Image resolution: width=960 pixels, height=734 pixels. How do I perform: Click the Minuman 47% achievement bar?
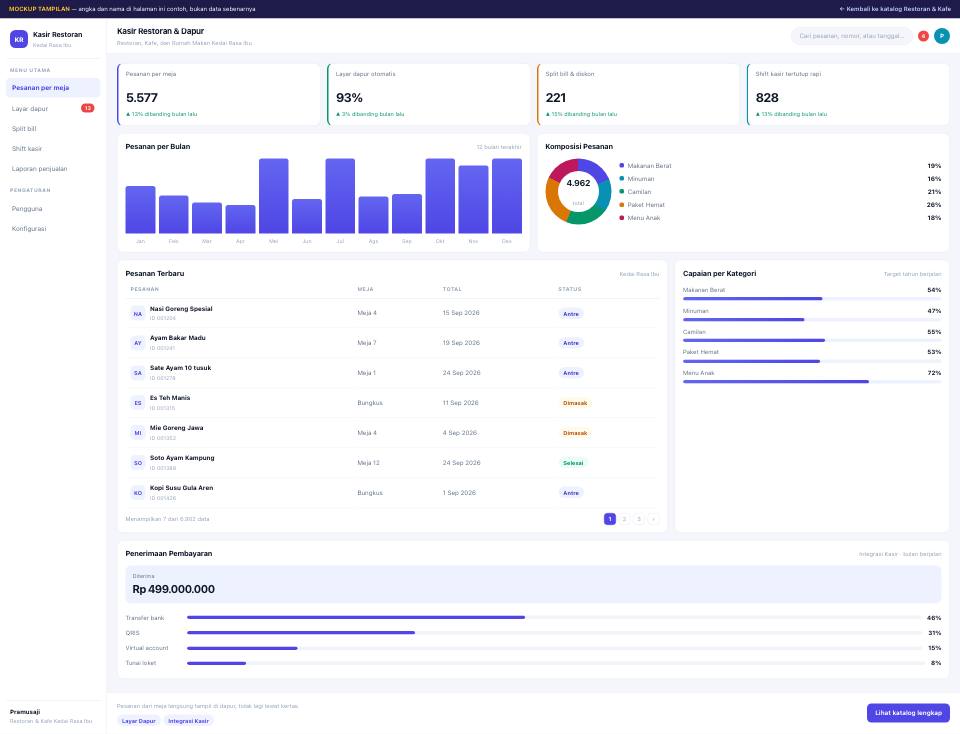812,320
